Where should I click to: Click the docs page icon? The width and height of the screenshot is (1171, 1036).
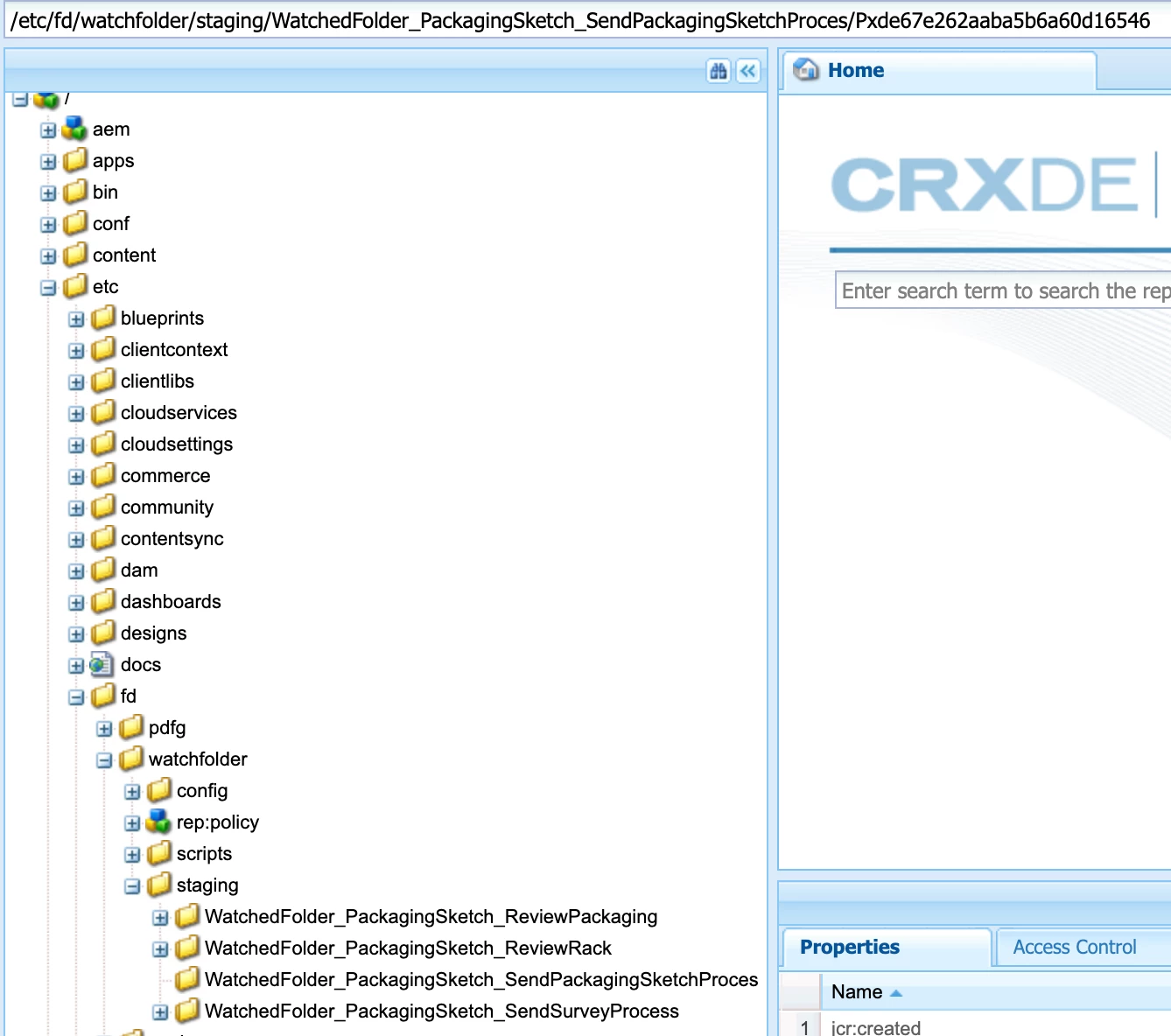[102, 664]
